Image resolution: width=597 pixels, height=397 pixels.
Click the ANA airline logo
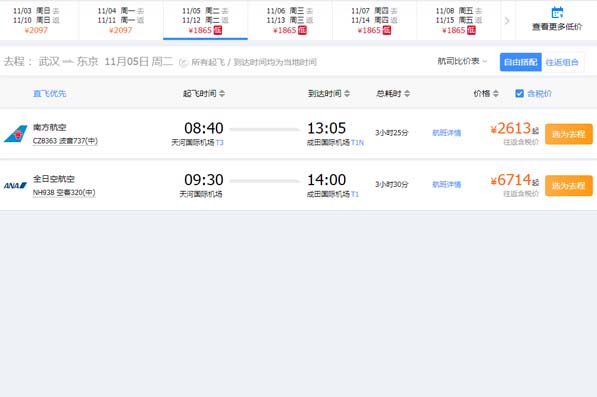click(15, 185)
